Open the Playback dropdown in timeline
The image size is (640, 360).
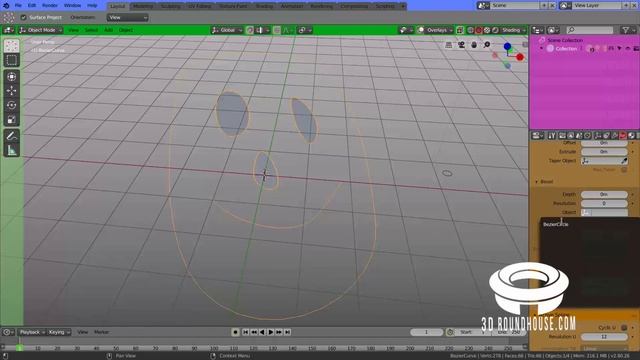(32, 332)
